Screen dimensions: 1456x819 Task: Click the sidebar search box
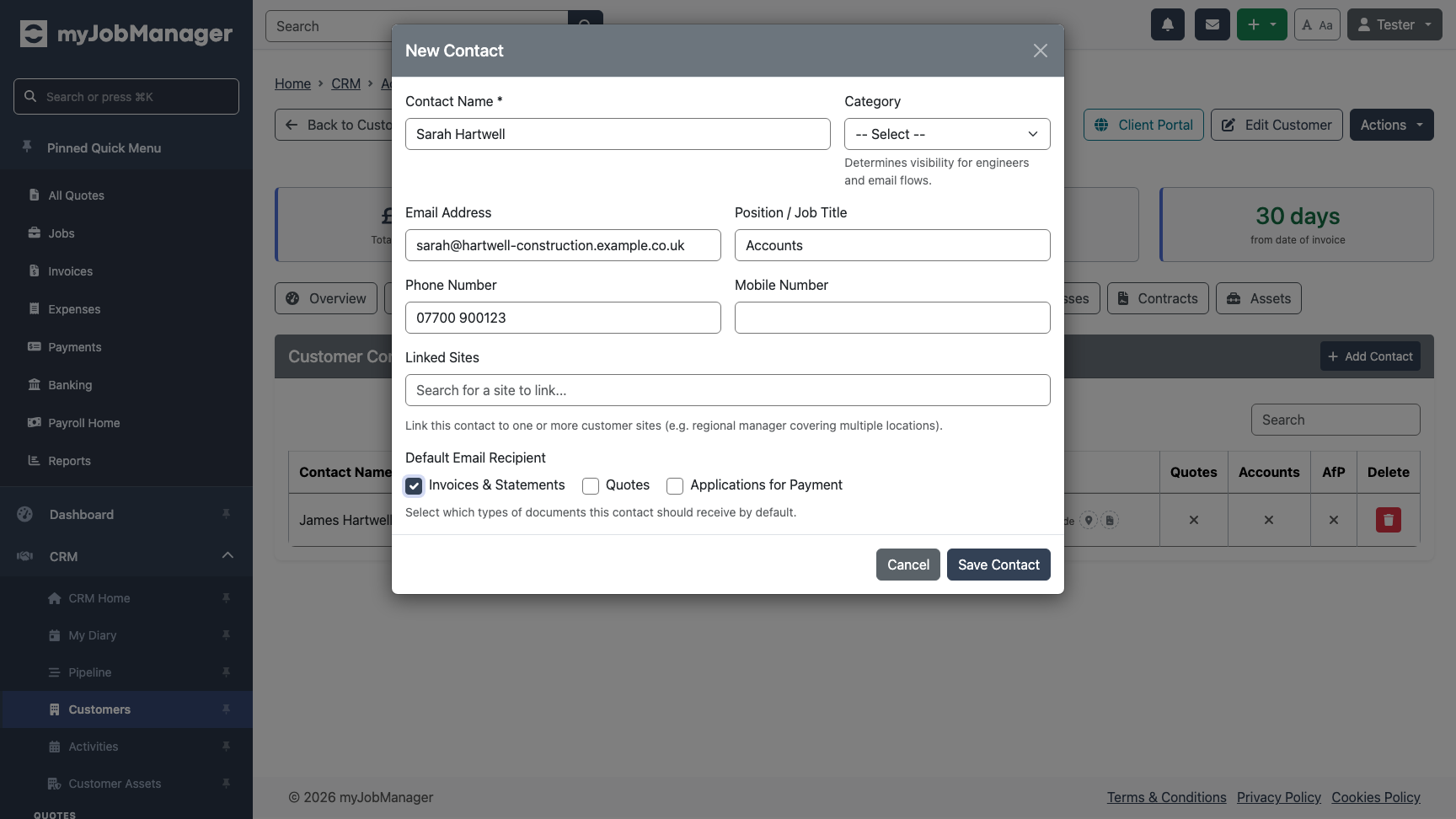tap(126, 97)
